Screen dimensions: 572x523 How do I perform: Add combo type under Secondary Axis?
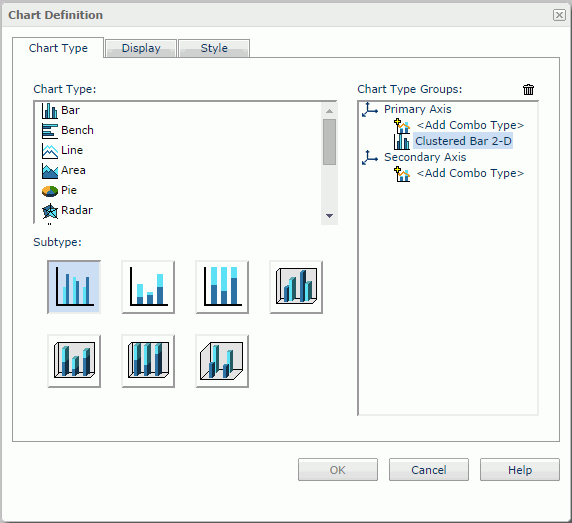(x=470, y=173)
